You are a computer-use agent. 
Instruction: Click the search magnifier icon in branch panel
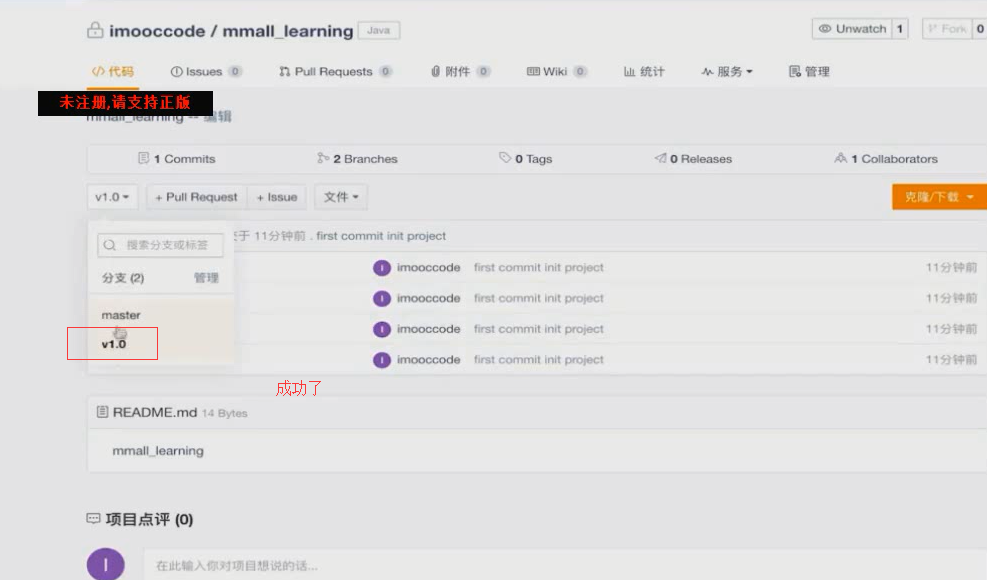tap(110, 245)
